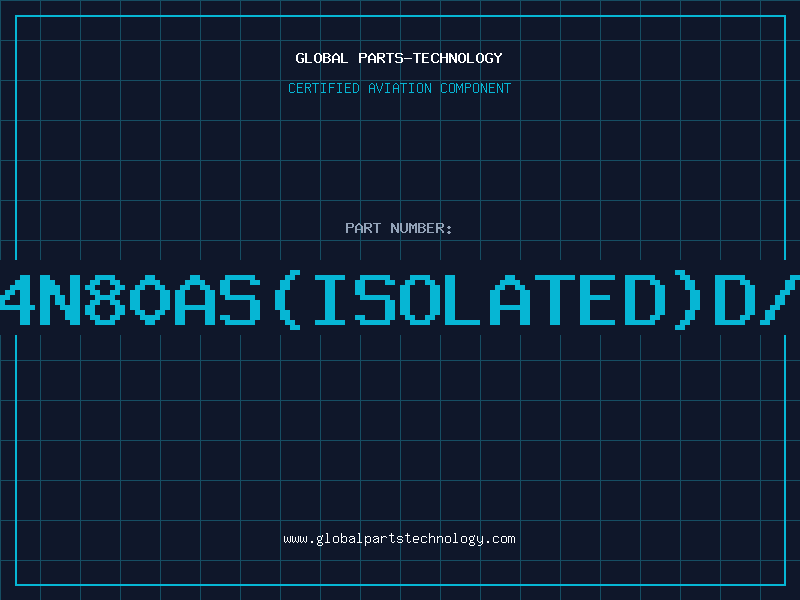
Task: Click the GLOBAL PARTS-TECHNOLOGY heading
Action: [x=399, y=58]
